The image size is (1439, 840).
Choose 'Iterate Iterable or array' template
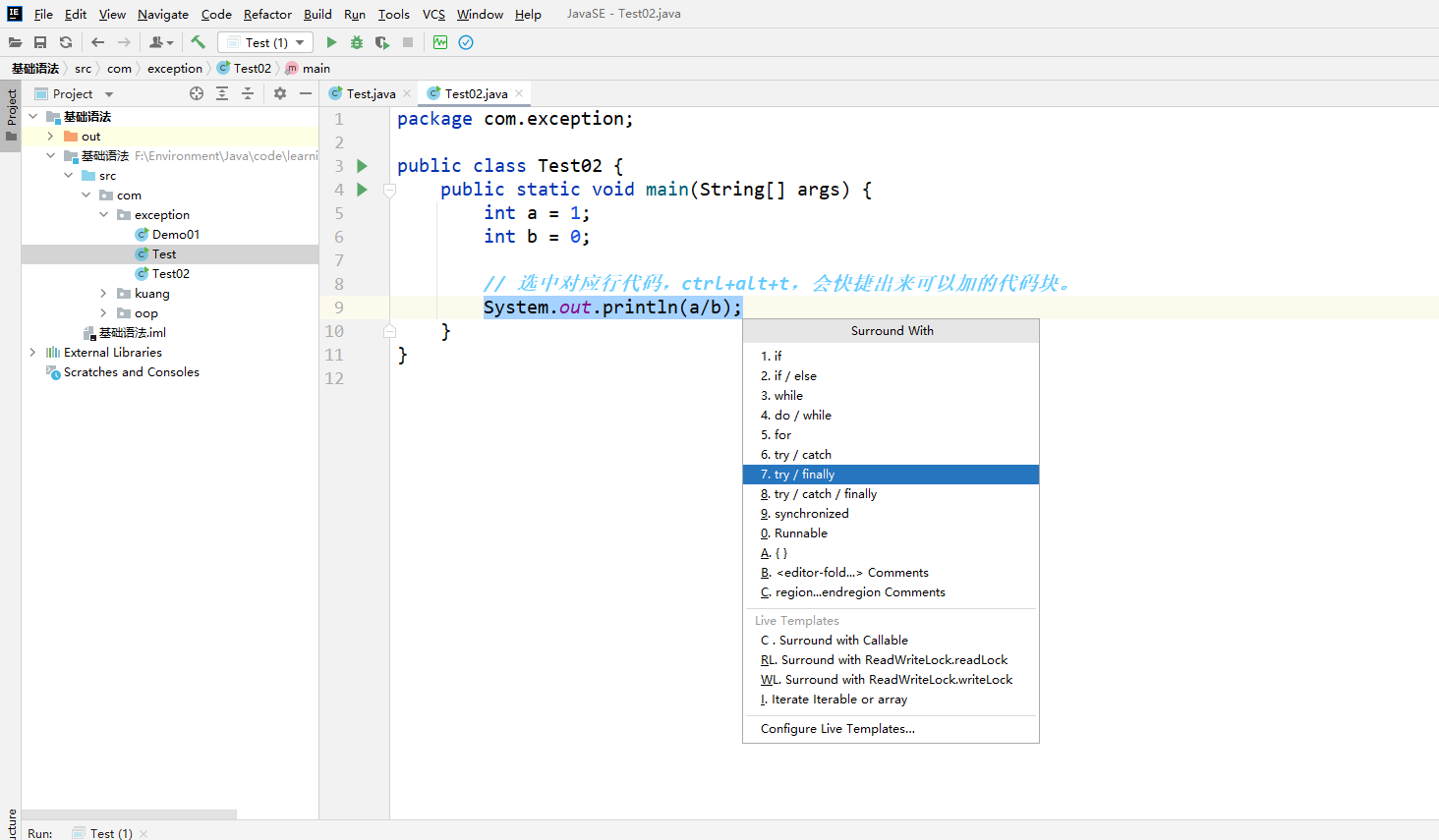[x=891, y=700]
